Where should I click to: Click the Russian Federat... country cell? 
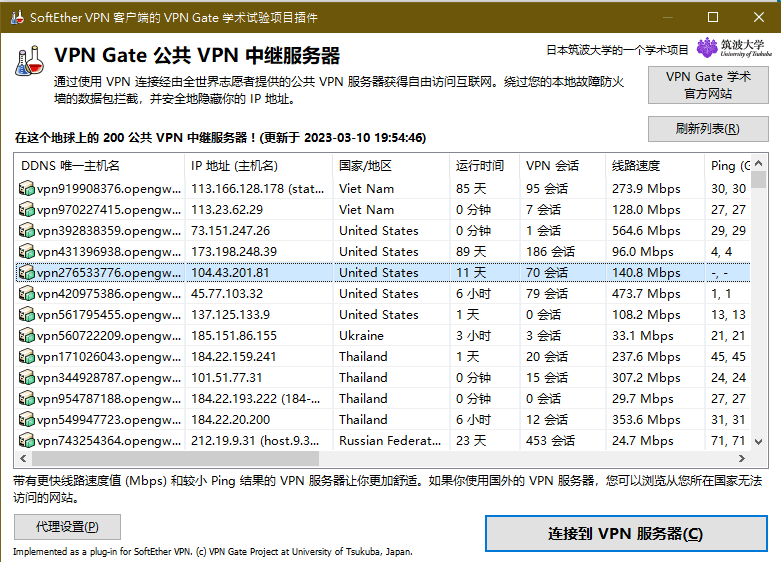click(x=390, y=440)
